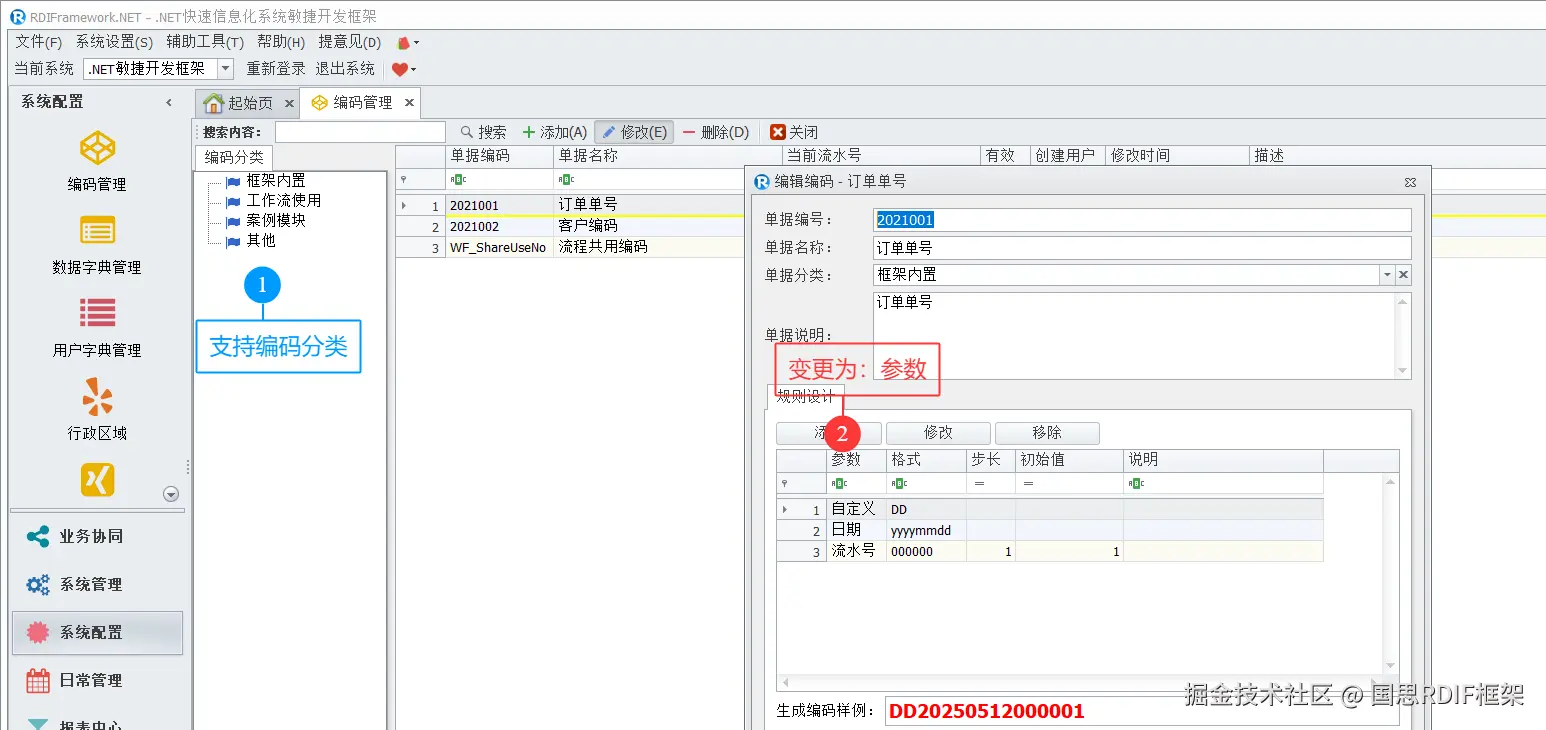The image size is (1546, 730).
Task: Open the 用户字典管理 sidebar icon
Action: [x=97, y=313]
